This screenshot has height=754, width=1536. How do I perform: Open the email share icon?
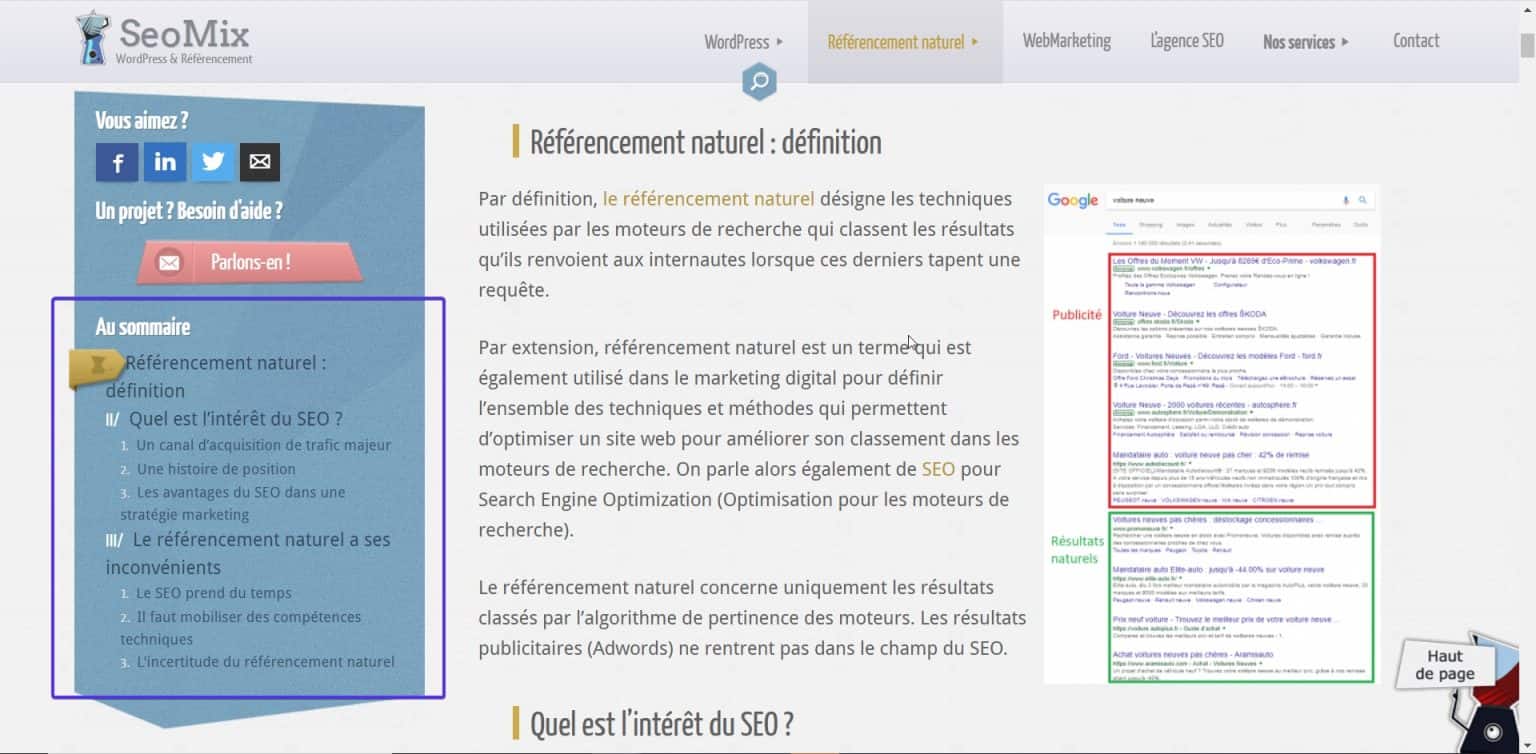[x=260, y=162]
